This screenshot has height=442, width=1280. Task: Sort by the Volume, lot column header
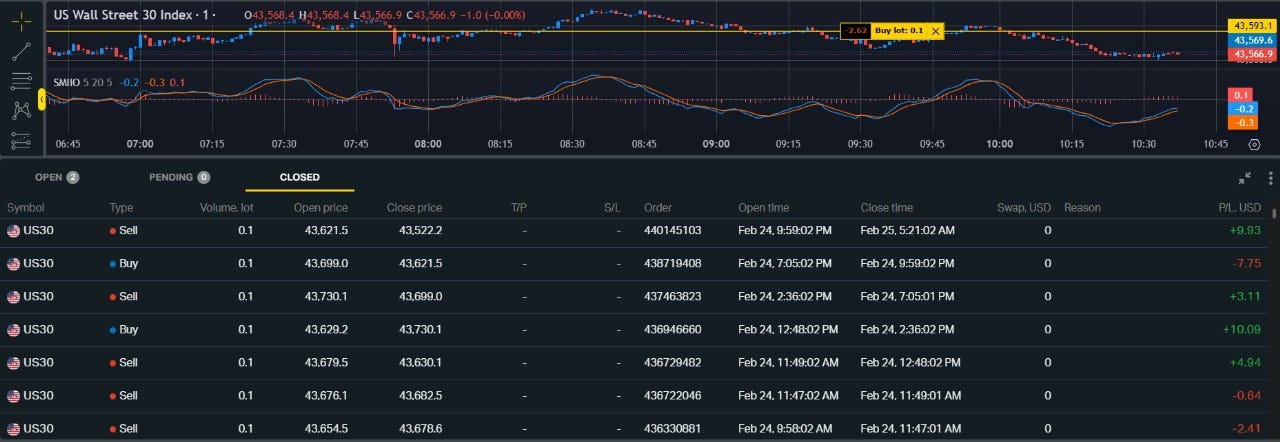(x=226, y=208)
